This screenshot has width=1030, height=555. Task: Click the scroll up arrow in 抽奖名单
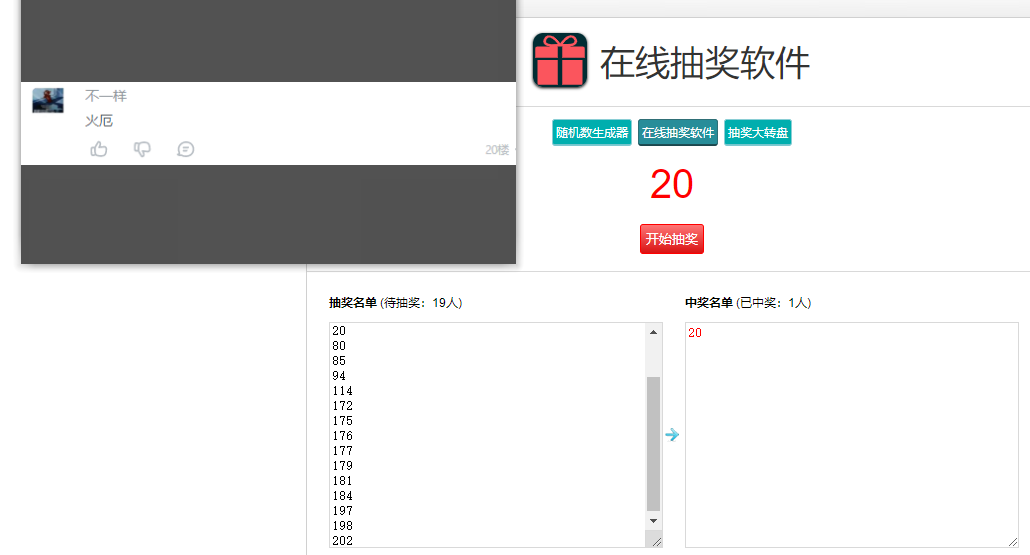654,331
